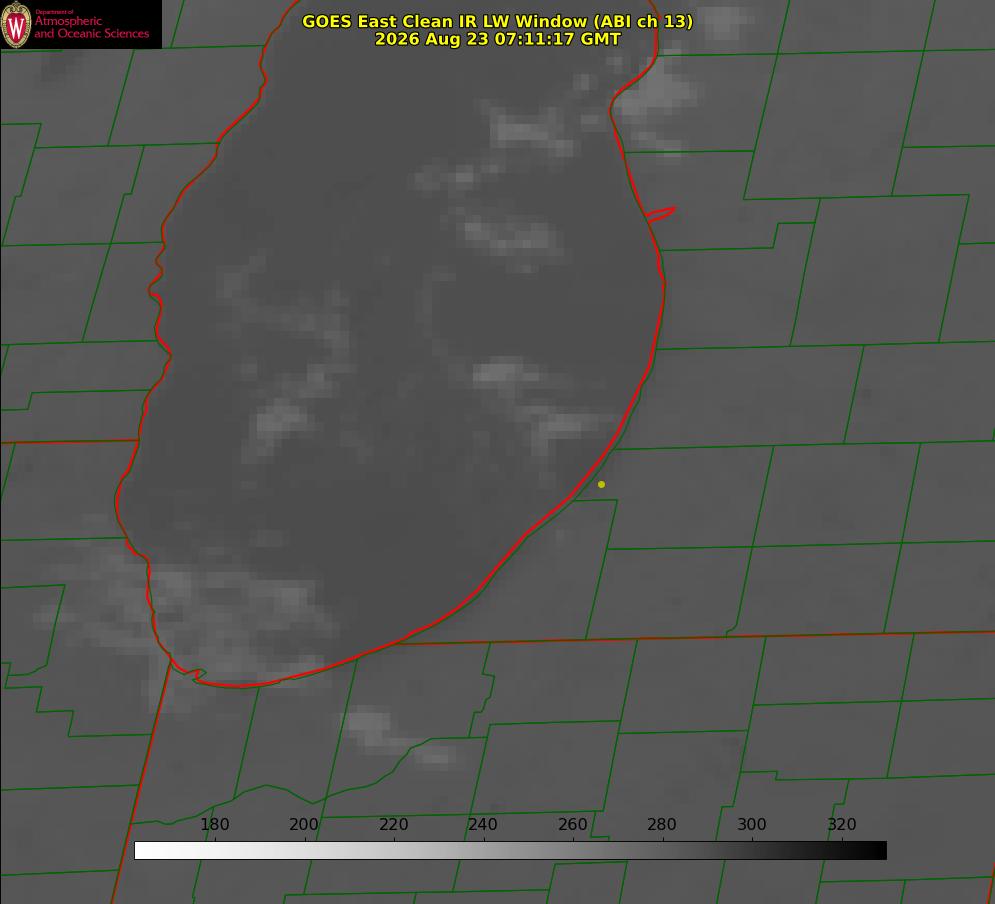Click the GOES East Clean IR title
995x904 pixels.
click(497, 21)
